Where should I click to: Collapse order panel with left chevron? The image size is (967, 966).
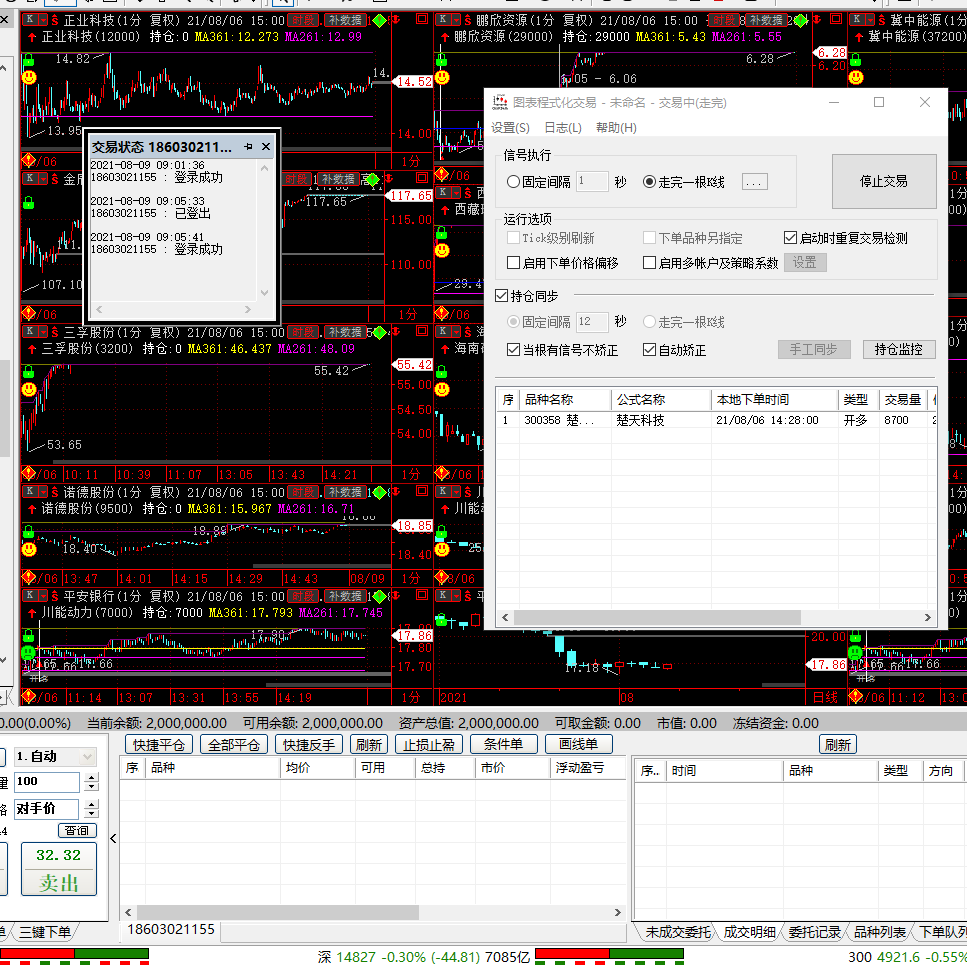[x=112, y=838]
